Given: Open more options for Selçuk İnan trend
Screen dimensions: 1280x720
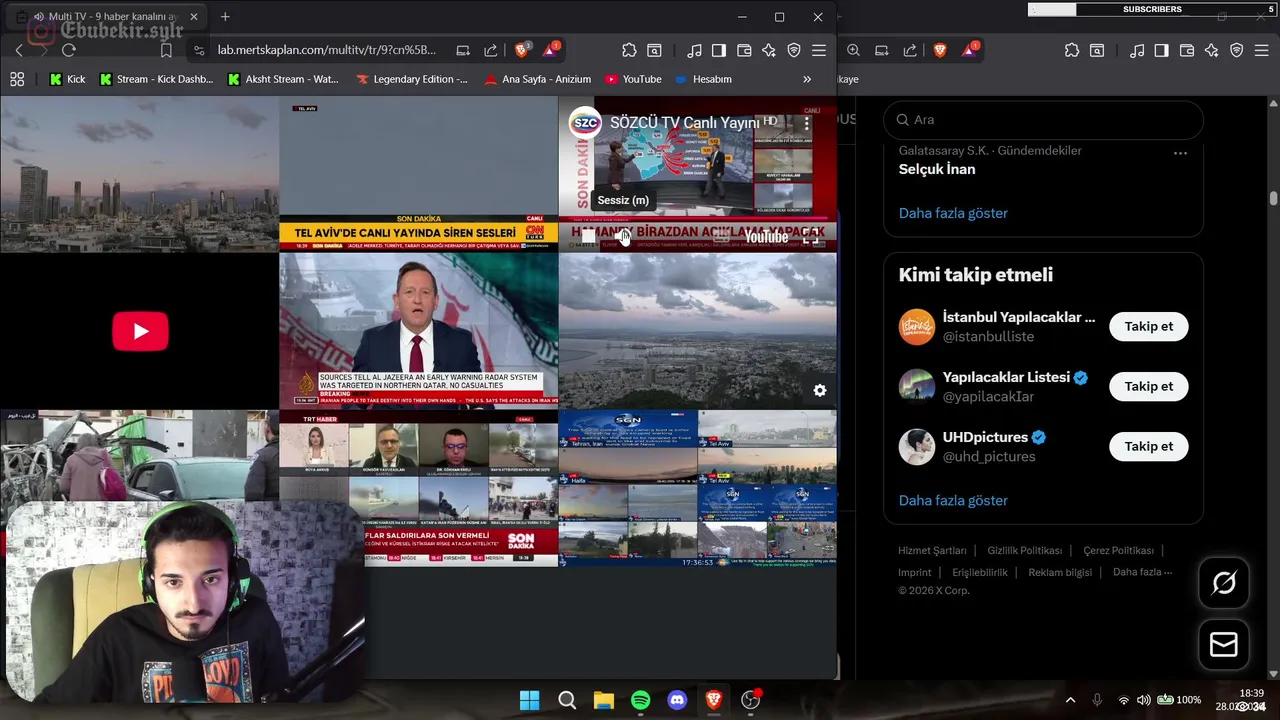Looking at the screenshot, I should [1180, 153].
